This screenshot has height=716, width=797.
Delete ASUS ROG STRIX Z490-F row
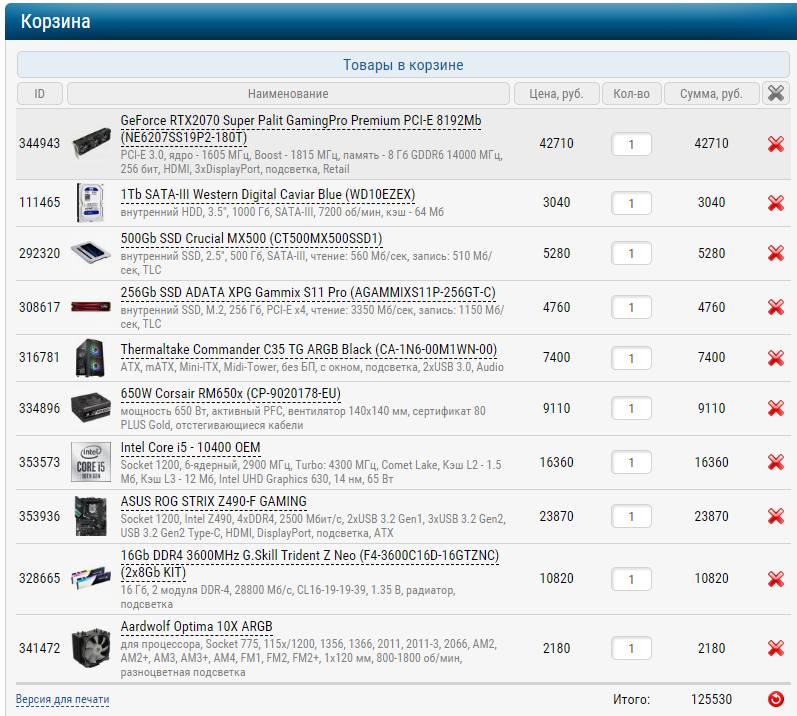[776, 516]
